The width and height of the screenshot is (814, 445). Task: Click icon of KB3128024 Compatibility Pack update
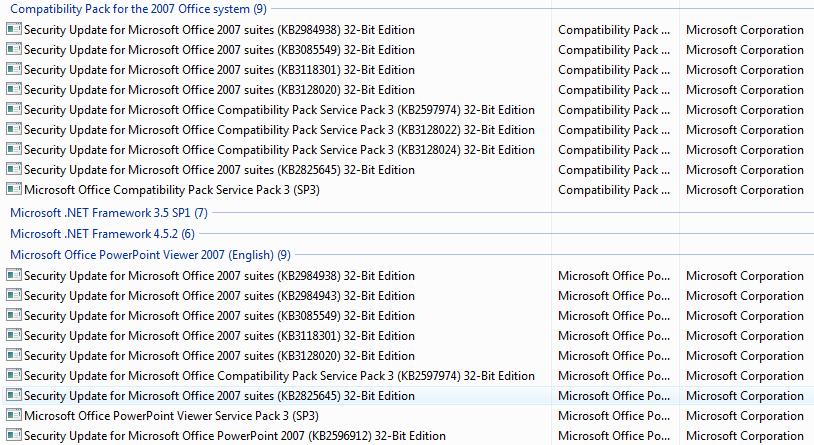tap(14, 149)
